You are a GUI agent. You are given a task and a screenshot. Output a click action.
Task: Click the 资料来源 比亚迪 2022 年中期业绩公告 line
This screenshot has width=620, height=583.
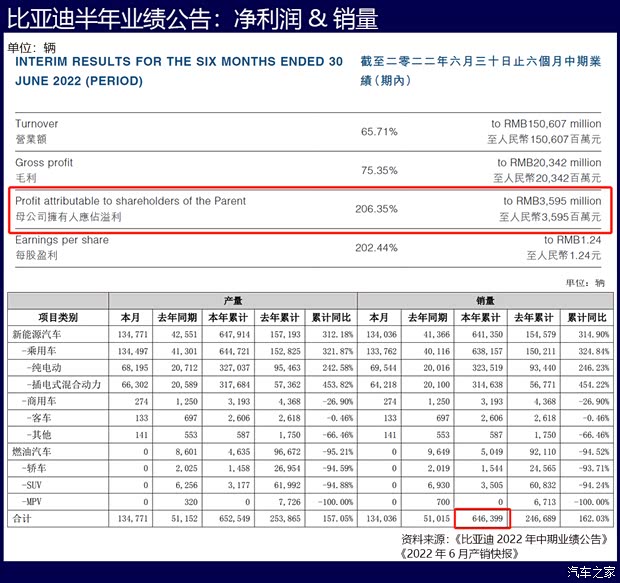point(505,539)
